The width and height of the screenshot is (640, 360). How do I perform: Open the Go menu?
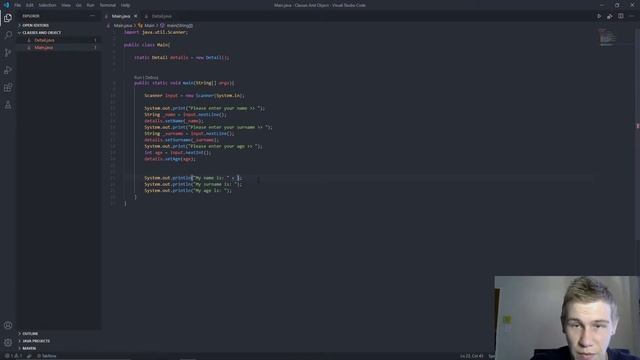pos(79,5)
